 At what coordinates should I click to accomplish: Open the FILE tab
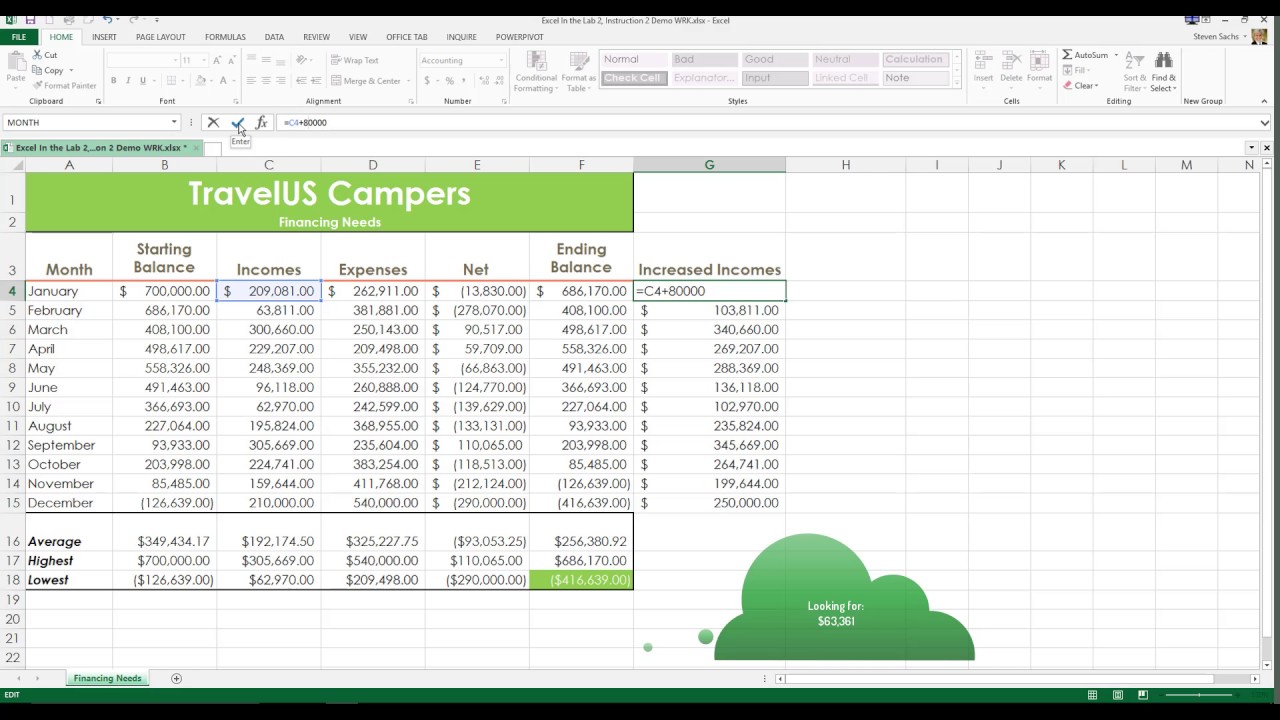point(18,37)
